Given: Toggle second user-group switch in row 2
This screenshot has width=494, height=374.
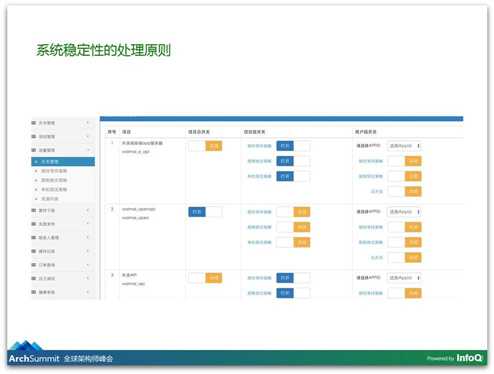Looking at the screenshot, I should tap(405, 242).
